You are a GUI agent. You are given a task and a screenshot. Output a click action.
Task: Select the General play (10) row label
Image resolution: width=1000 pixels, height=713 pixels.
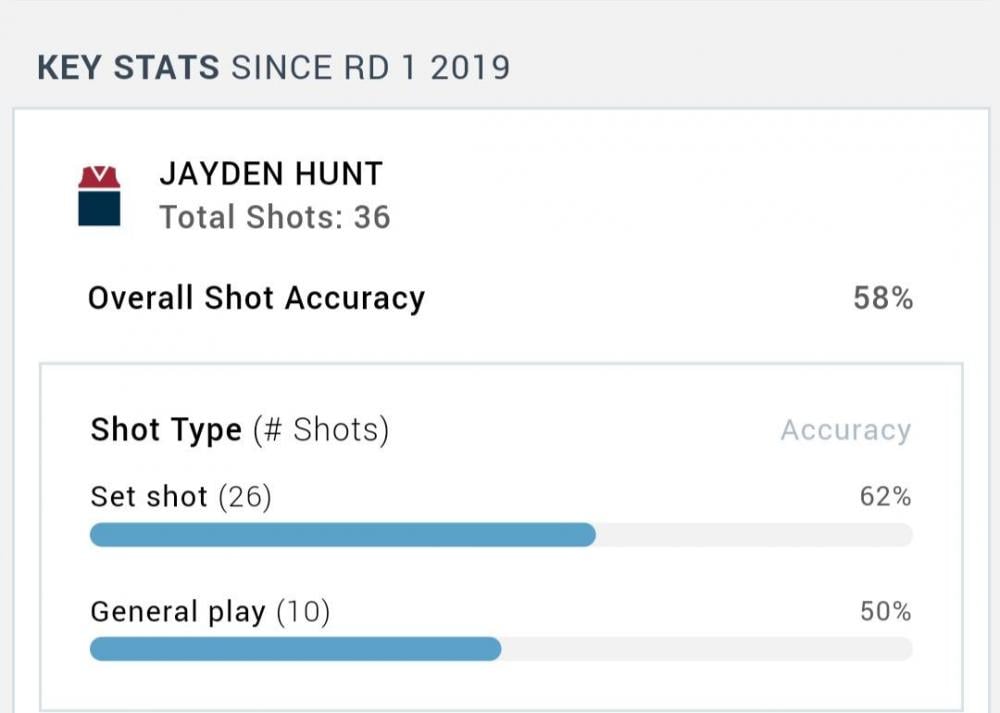(210, 612)
